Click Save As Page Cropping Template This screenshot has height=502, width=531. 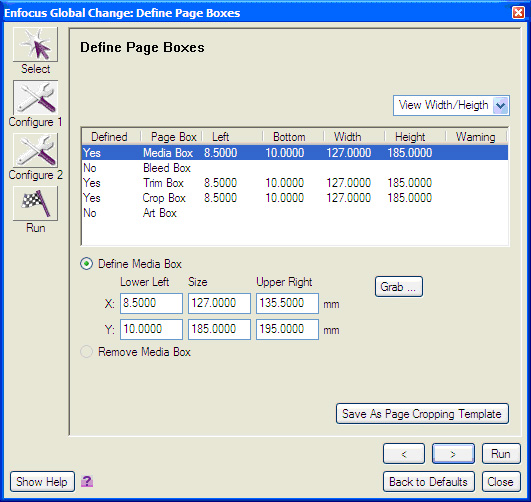click(422, 414)
